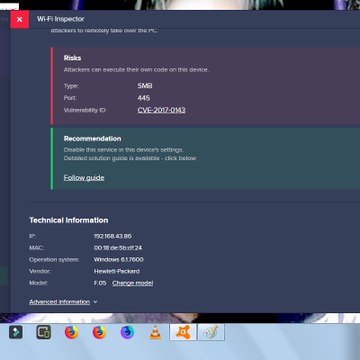The image size is (360, 360).
Task: Open VLC media player from taskbar
Action: pos(155,332)
